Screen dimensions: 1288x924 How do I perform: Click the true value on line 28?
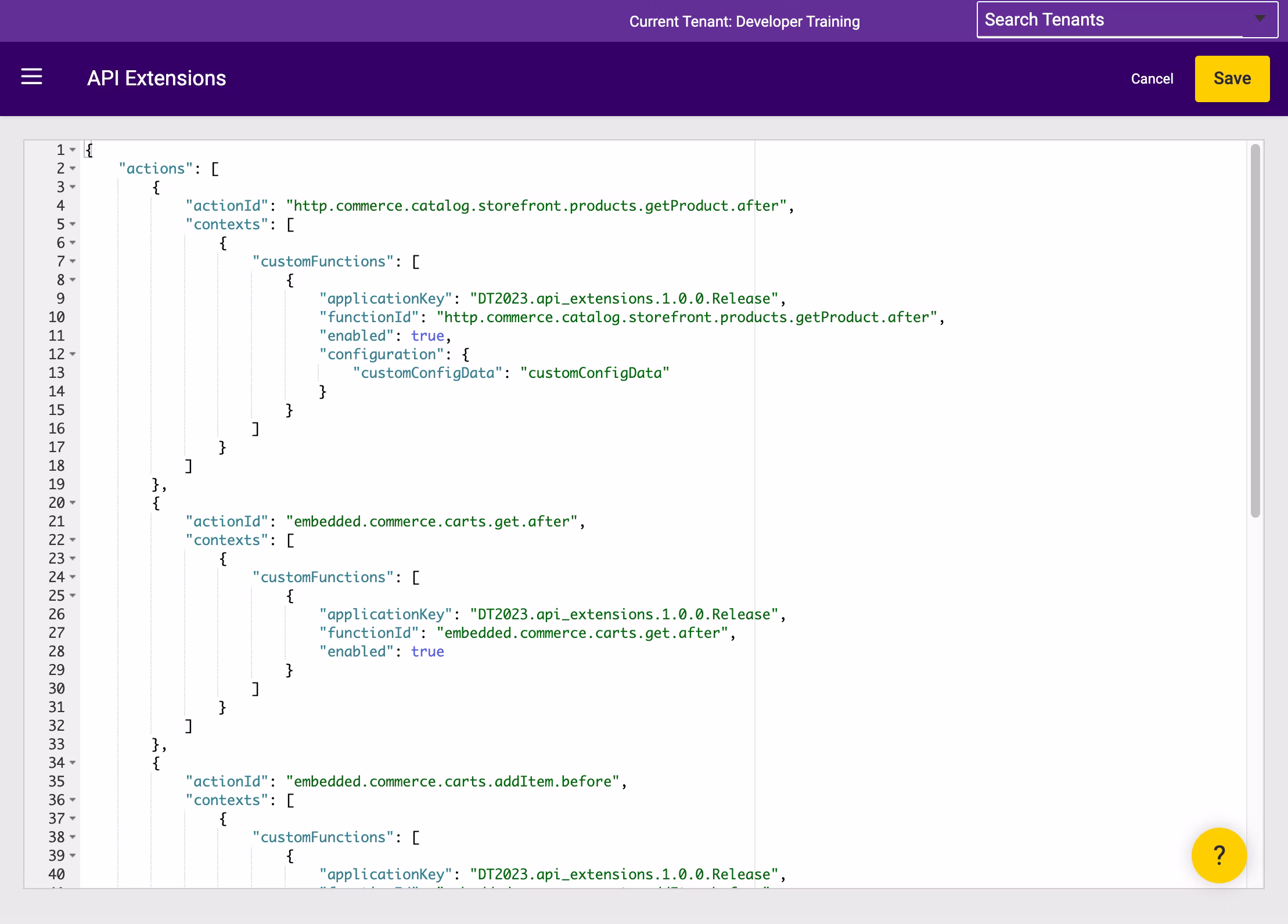coord(427,652)
